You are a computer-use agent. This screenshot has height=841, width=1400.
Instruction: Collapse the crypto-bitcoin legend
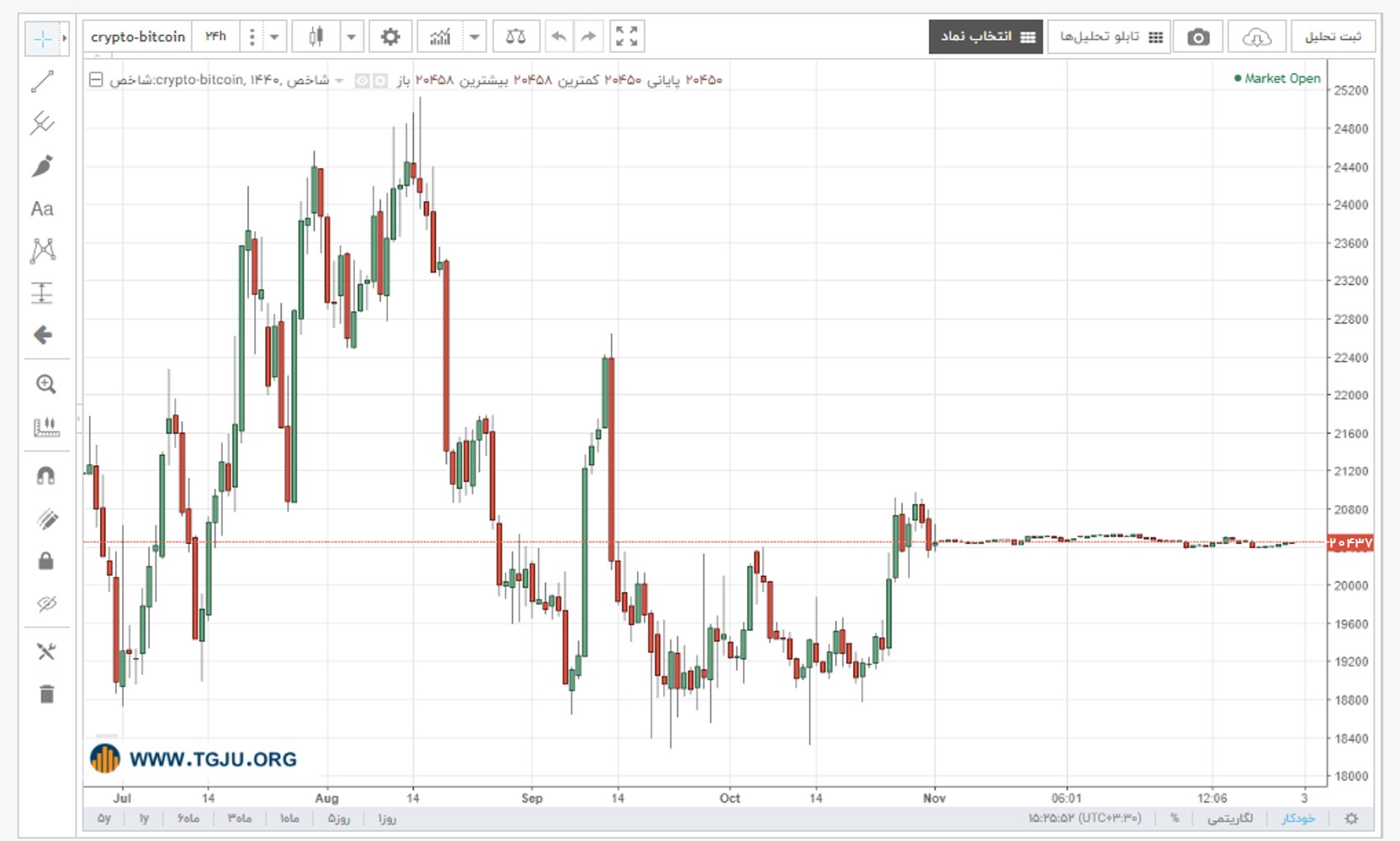96,80
